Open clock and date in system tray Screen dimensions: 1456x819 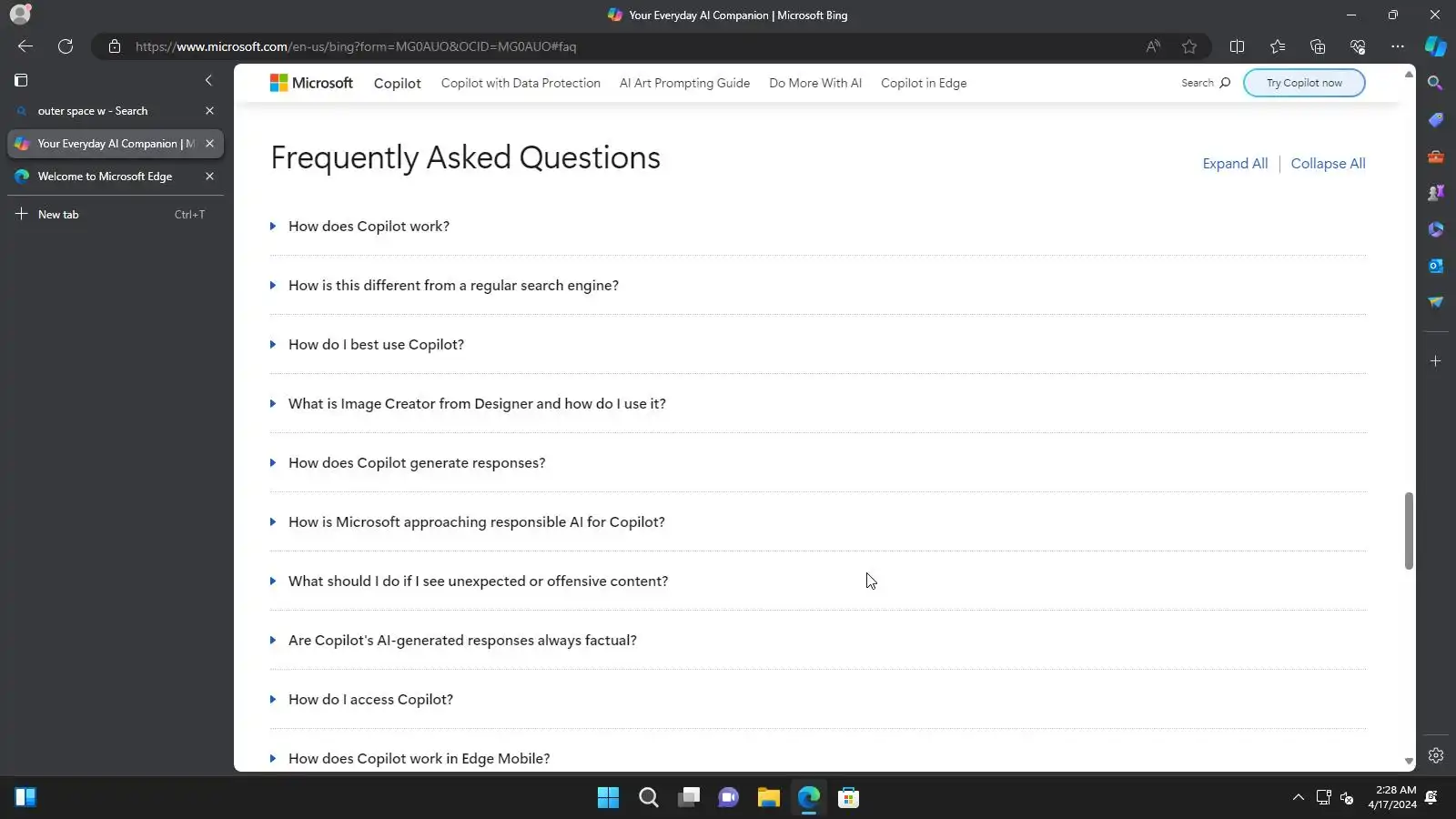1392,798
